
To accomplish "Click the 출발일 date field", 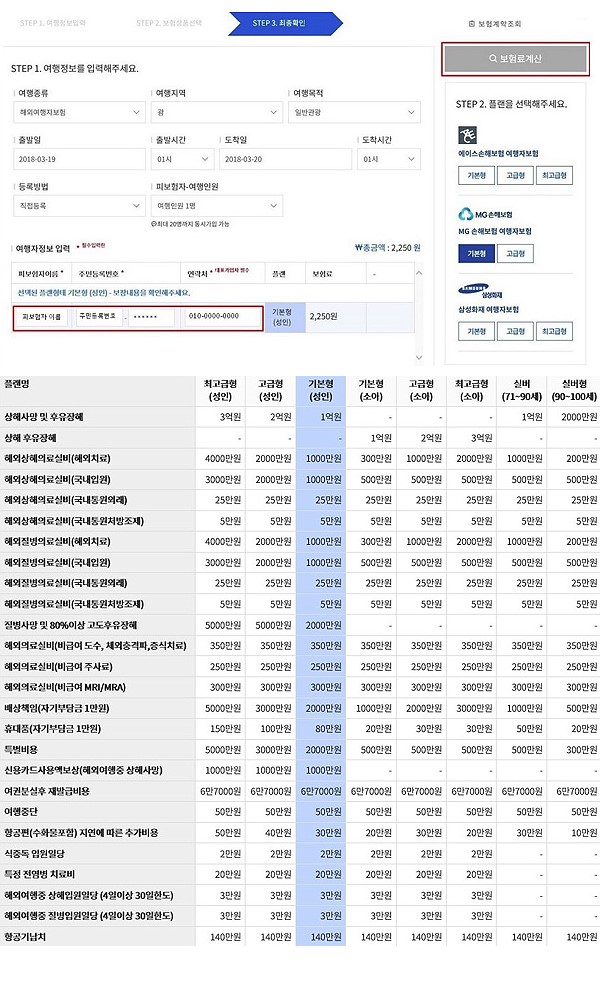I will tap(79, 160).
